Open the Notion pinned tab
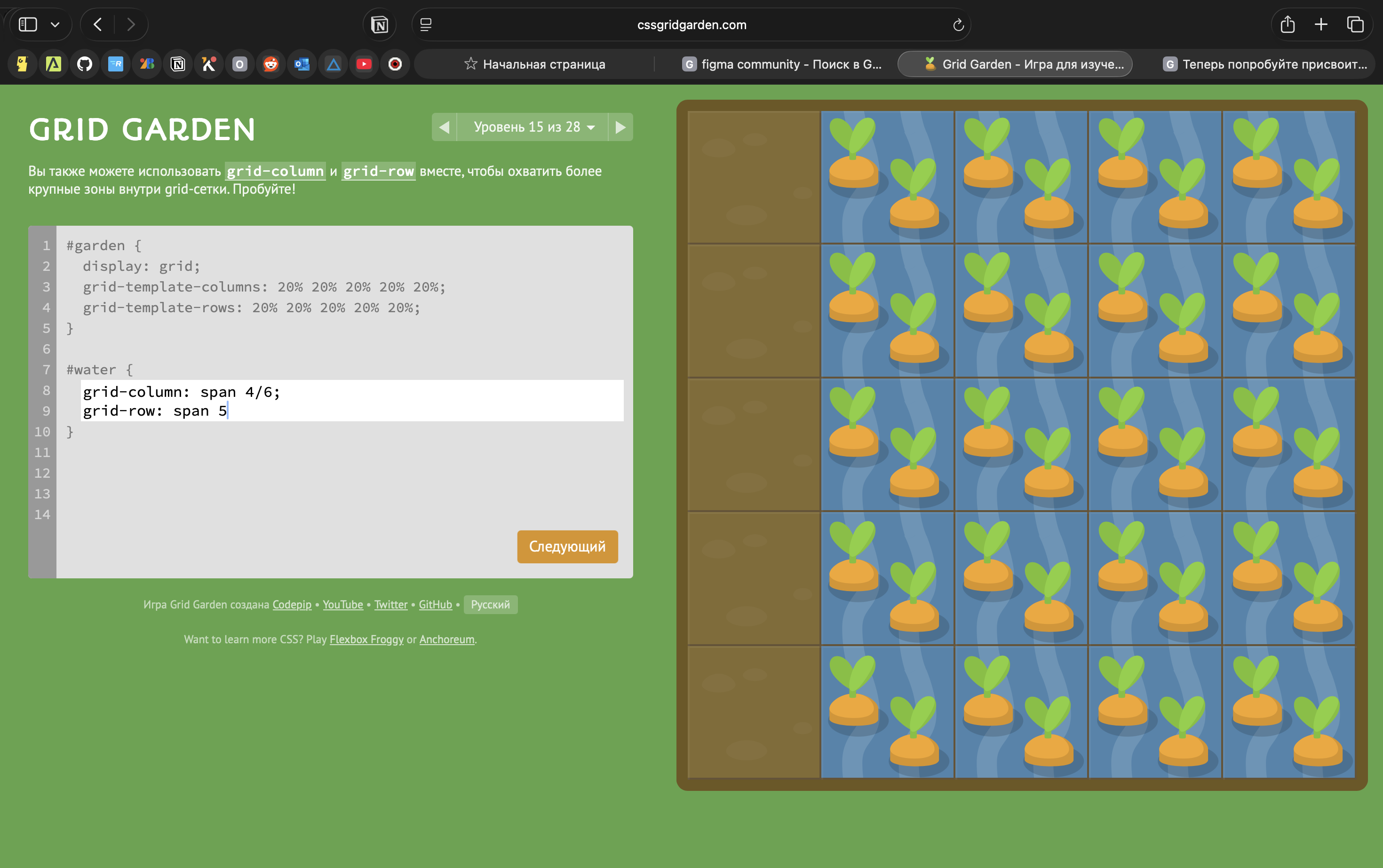 (177, 64)
